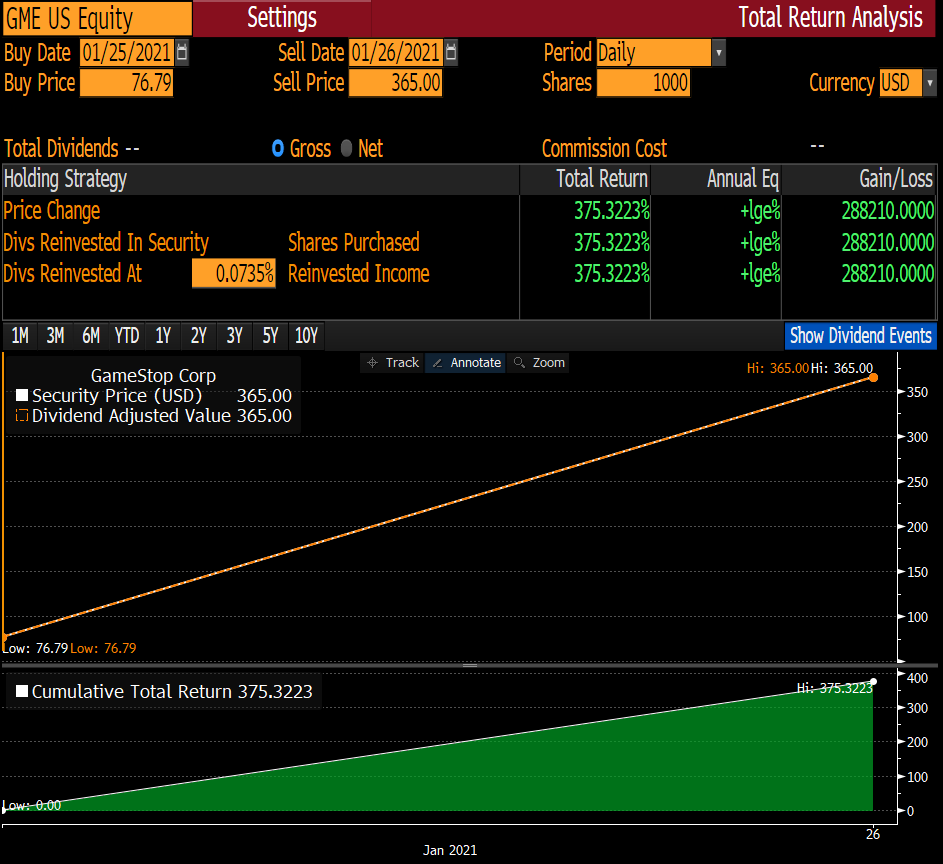Toggle Dividend Adjusted Value legend visibility
This screenshot has height=864, width=943.
click(21, 416)
